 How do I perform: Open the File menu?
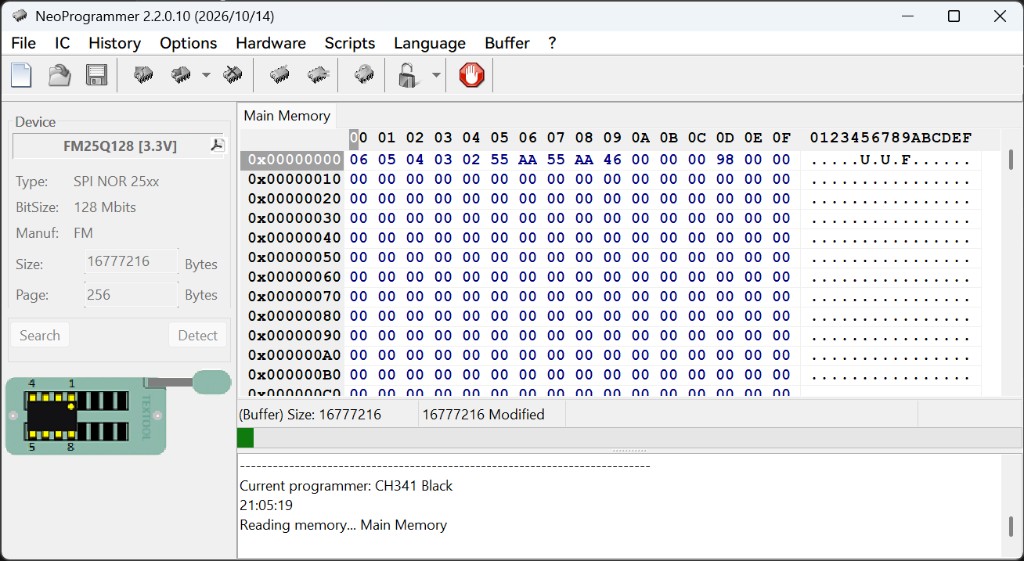[x=24, y=43]
